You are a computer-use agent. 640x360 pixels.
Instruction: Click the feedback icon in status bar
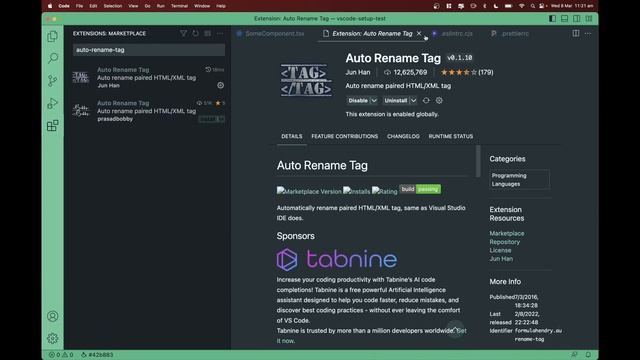[x=574, y=355]
